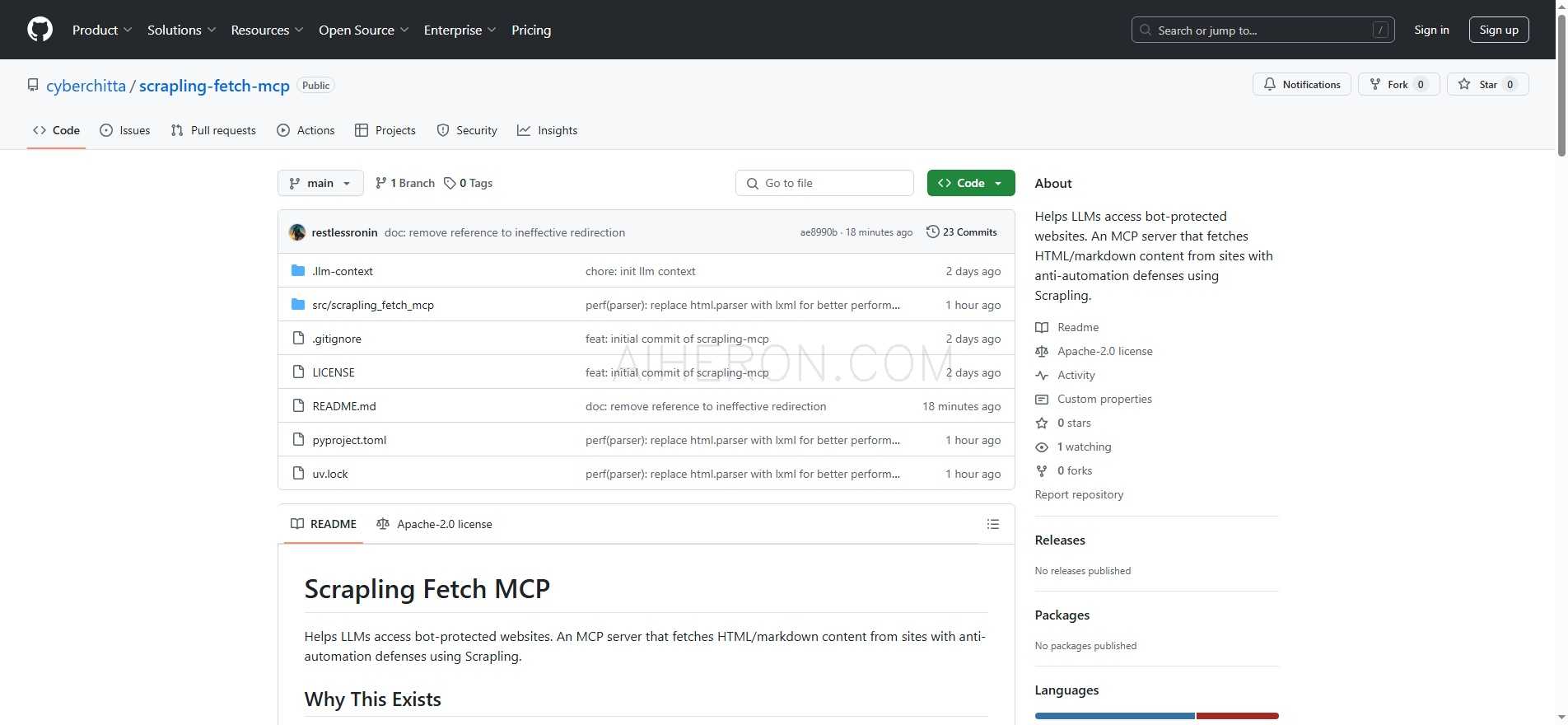Click the ae8990b commit hash
The height and width of the screenshot is (725, 1568).
click(818, 232)
